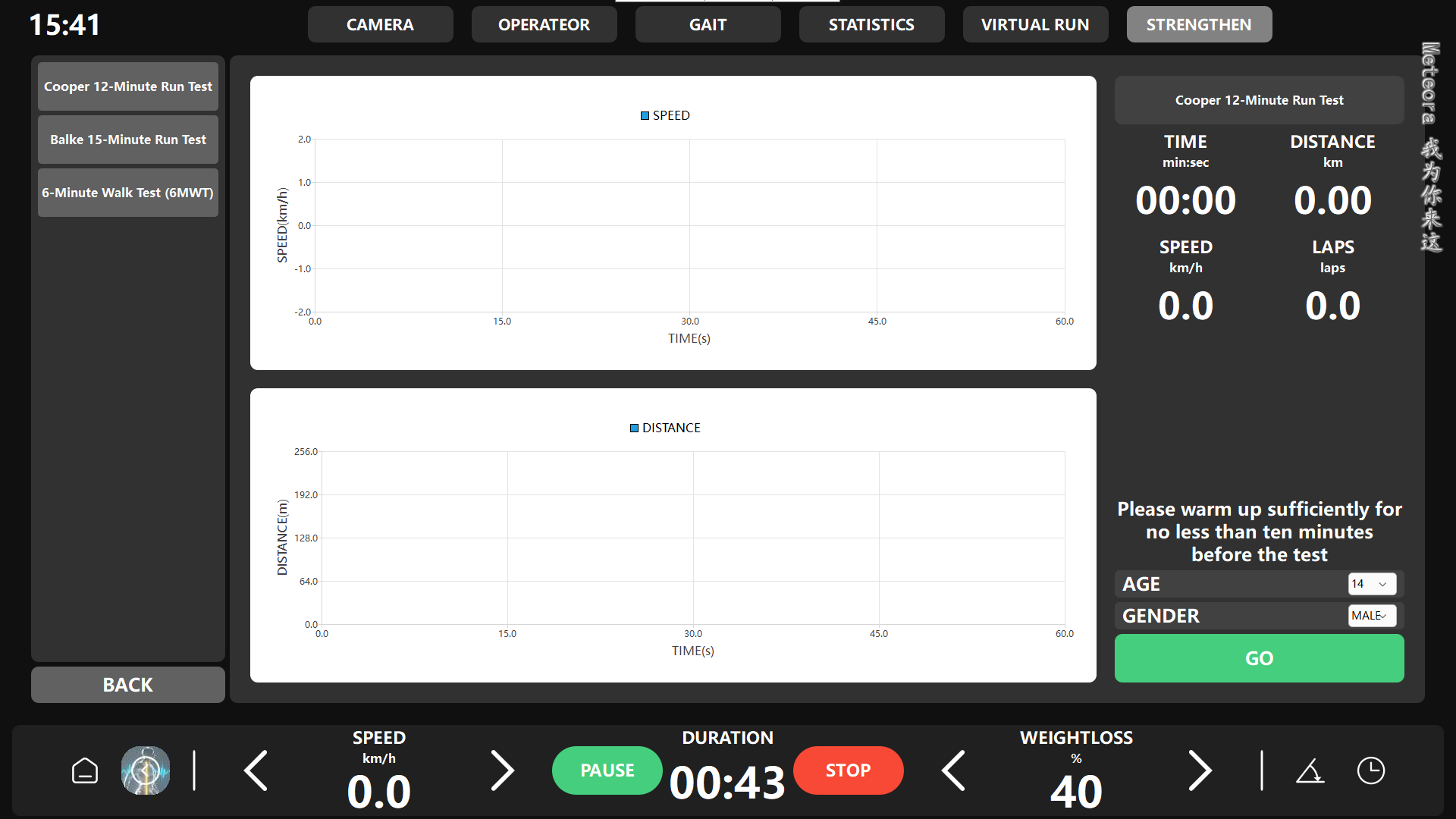
Task: Open the AGE dropdown
Action: 1372,584
